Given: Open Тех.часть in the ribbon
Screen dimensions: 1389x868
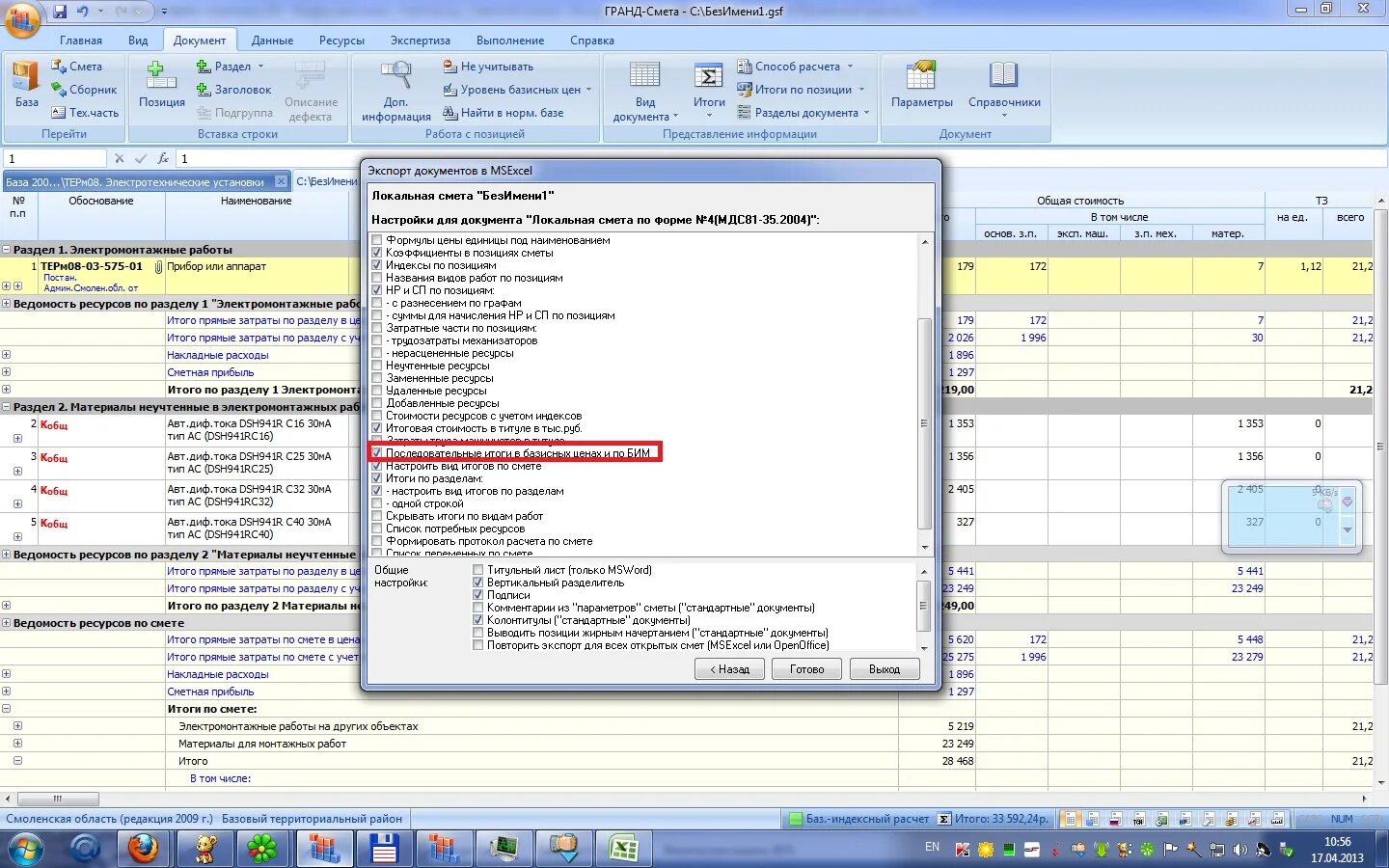Looking at the screenshot, I should click(x=85, y=113).
